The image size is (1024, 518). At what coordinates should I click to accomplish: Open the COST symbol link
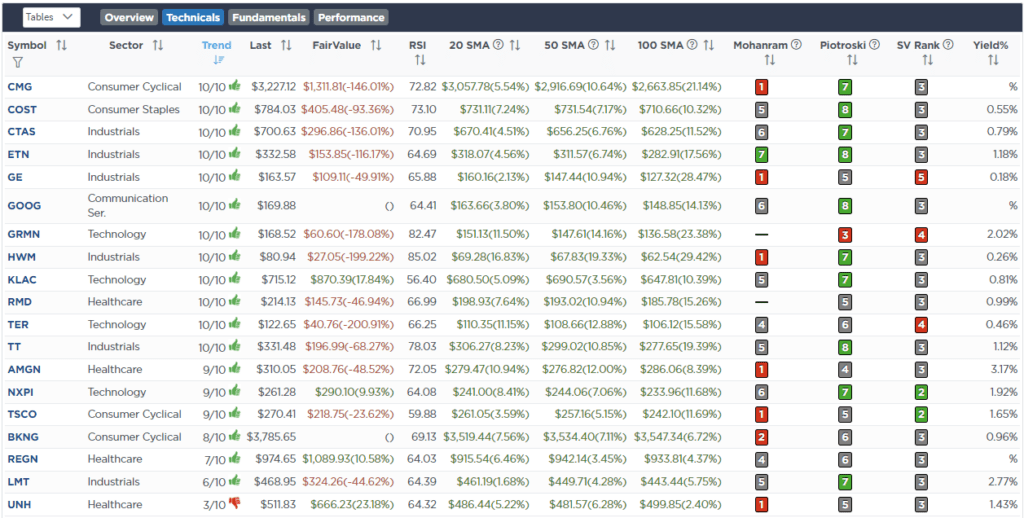22,109
